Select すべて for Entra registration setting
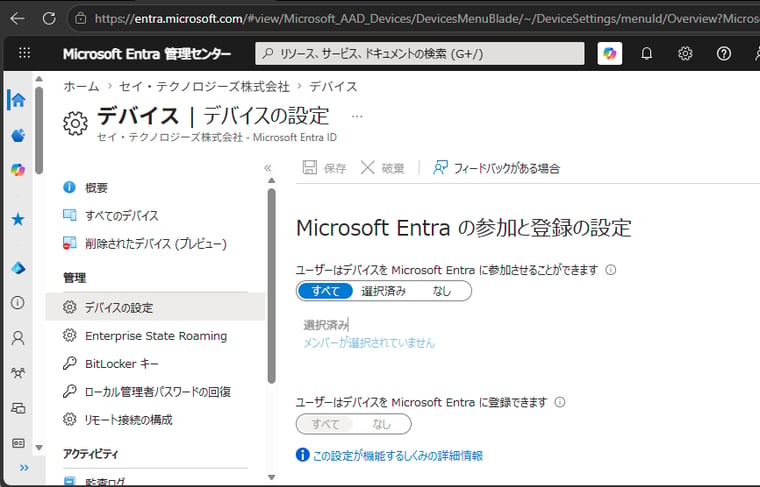This screenshot has width=760, height=487. (325, 424)
